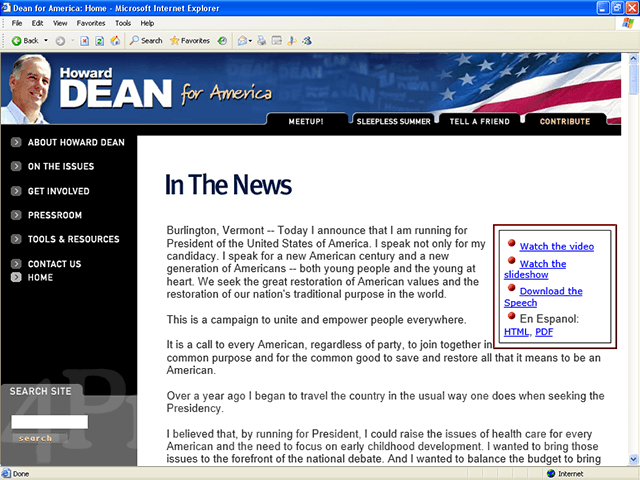Image resolution: width=640 pixels, height=480 pixels.
Task: Open the Back history dropdown arrow
Action: pos(46,40)
